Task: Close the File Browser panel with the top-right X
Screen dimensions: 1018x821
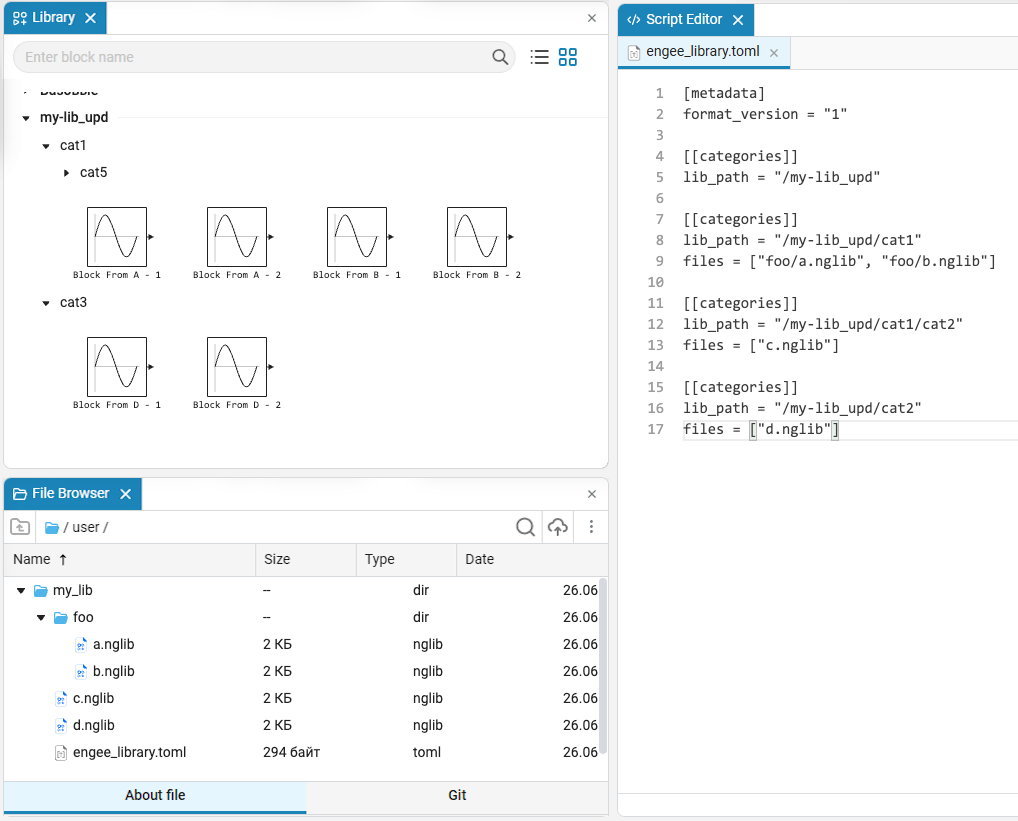Action: click(591, 494)
